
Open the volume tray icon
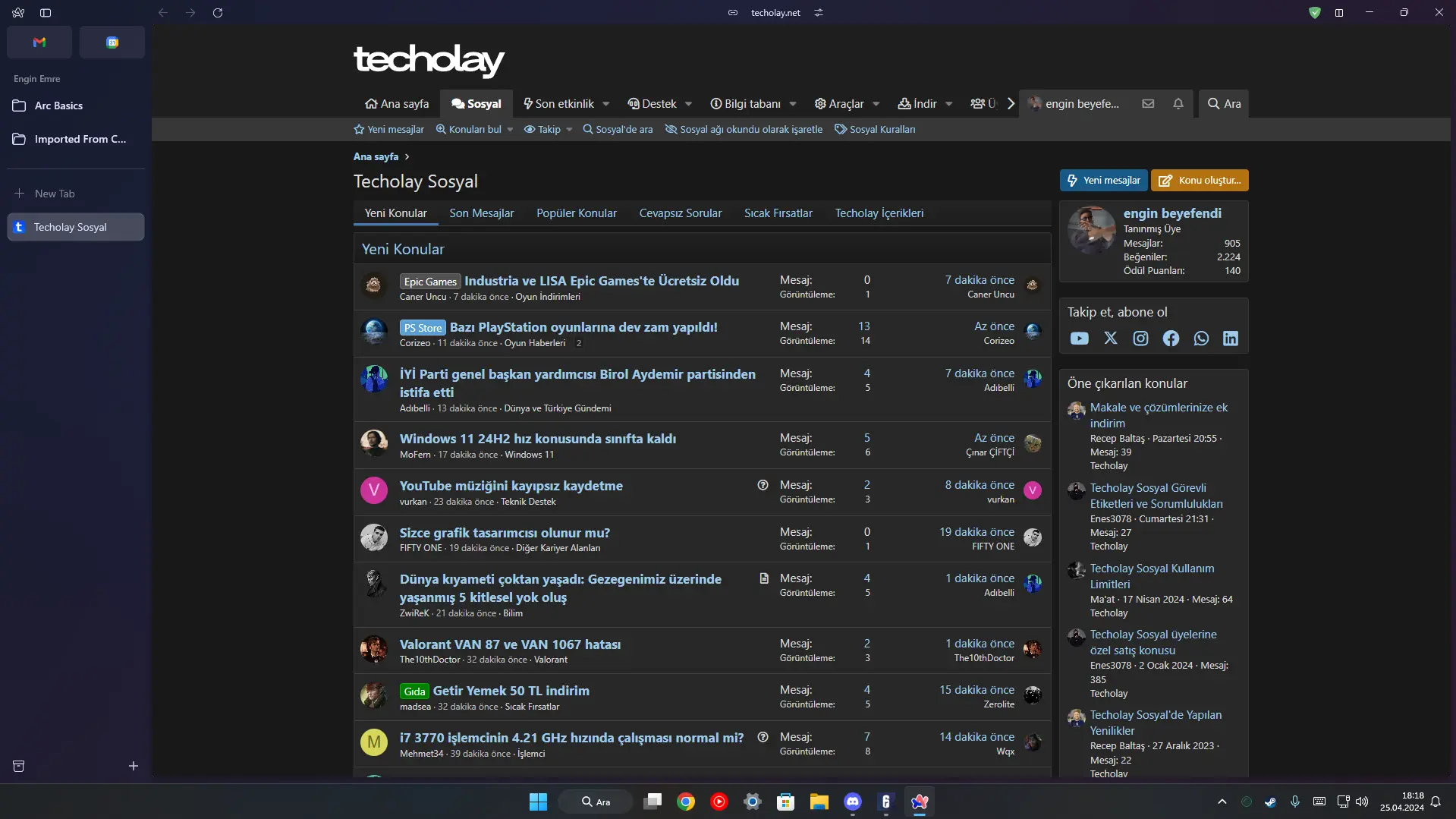pyautogui.click(x=1362, y=802)
